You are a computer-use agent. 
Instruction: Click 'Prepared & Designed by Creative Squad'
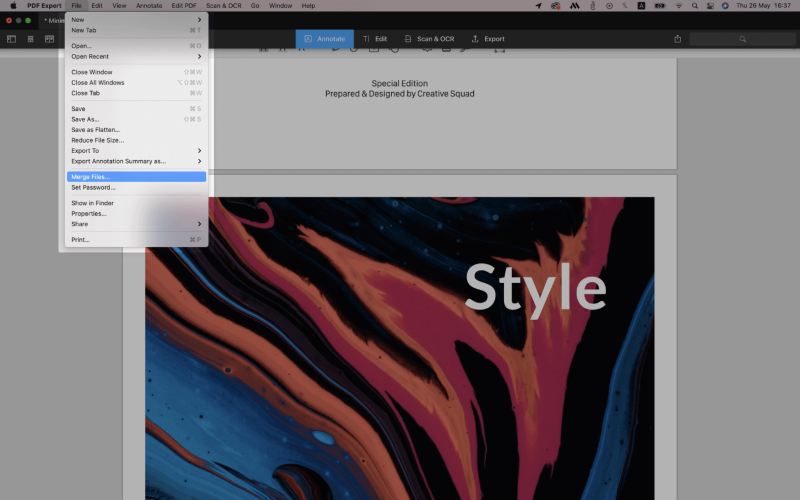pyautogui.click(x=399, y=94)
